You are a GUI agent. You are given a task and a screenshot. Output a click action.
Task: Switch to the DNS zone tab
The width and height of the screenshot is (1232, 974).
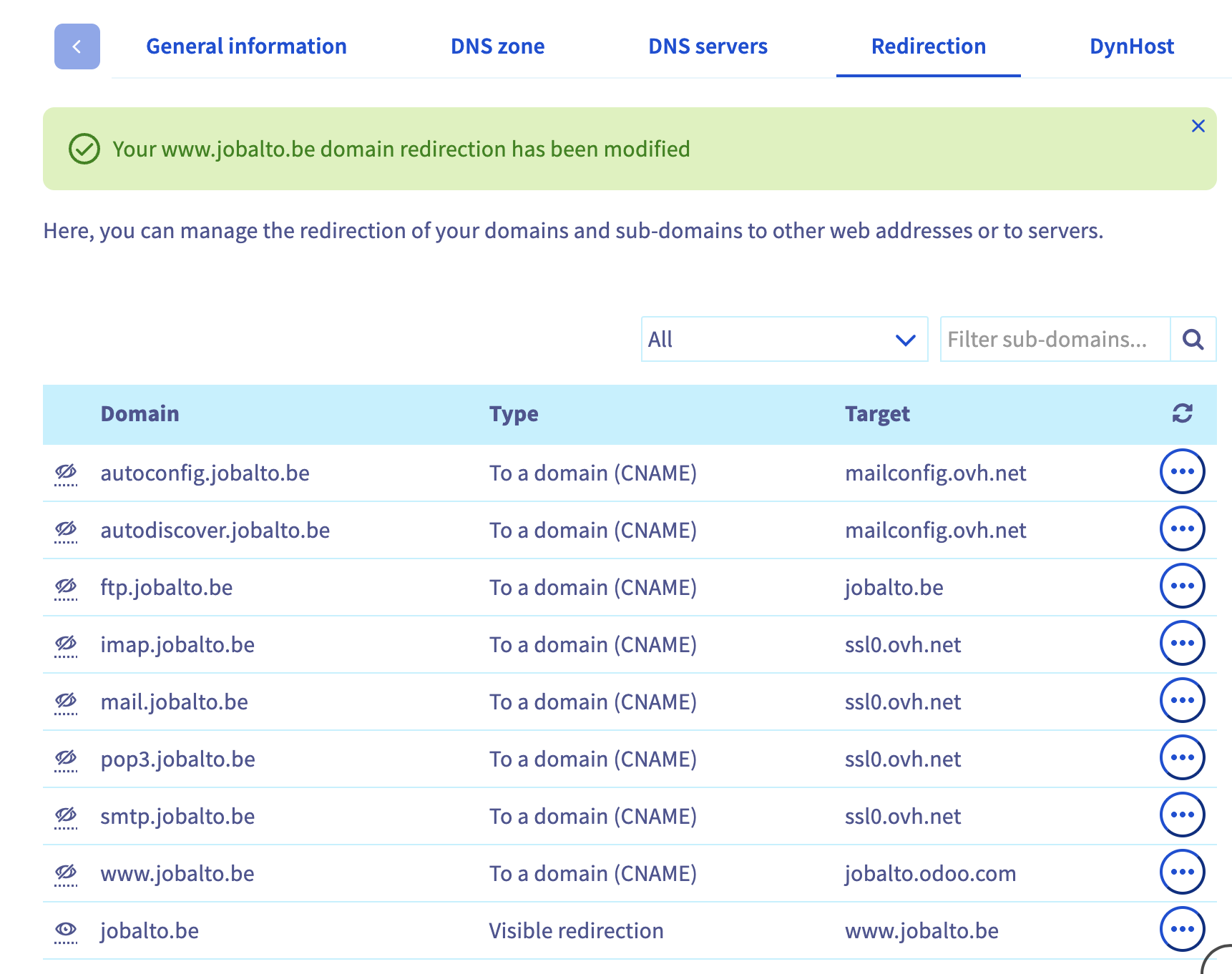point(497,46)
